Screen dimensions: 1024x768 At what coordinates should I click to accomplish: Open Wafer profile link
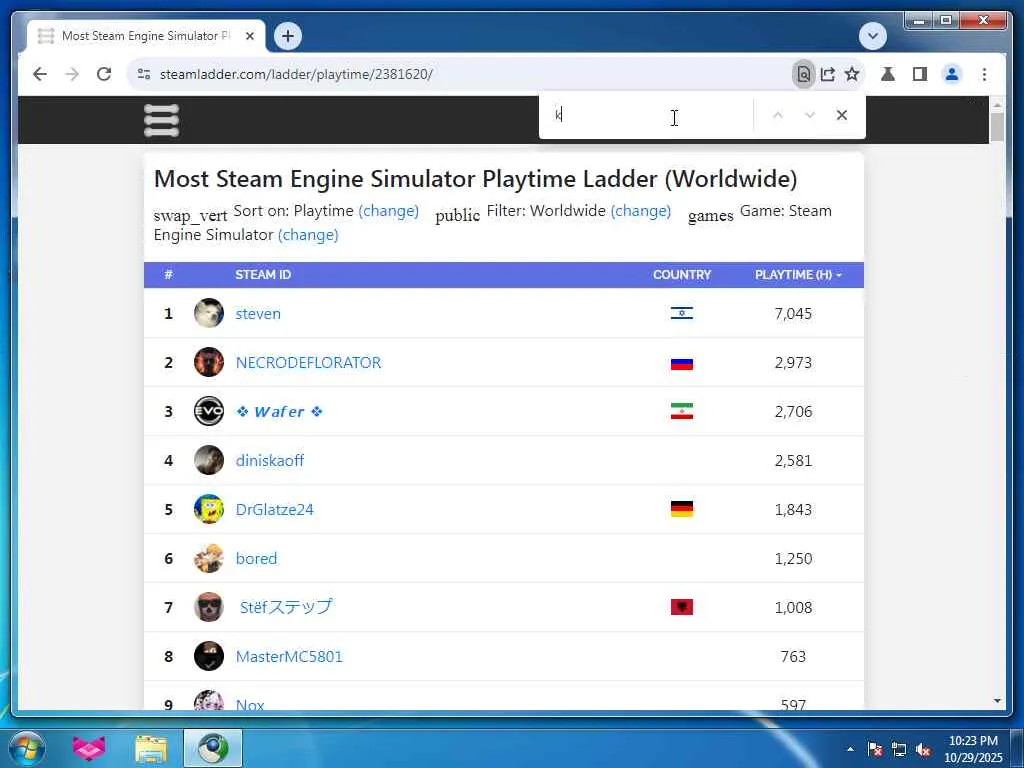tap(280, 412)
